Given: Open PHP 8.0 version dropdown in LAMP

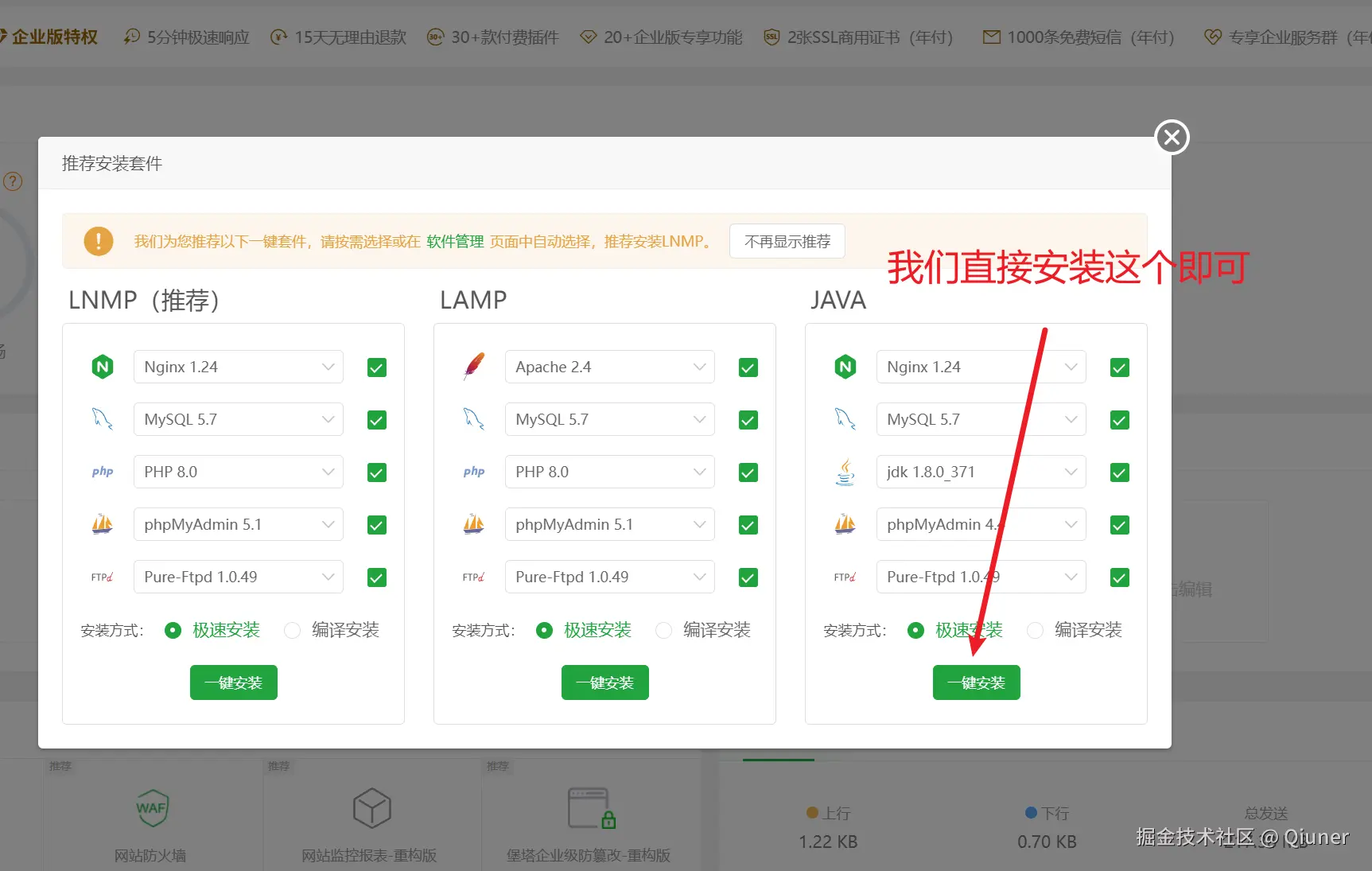Looking at the screenshot, I should pos(610,472).
